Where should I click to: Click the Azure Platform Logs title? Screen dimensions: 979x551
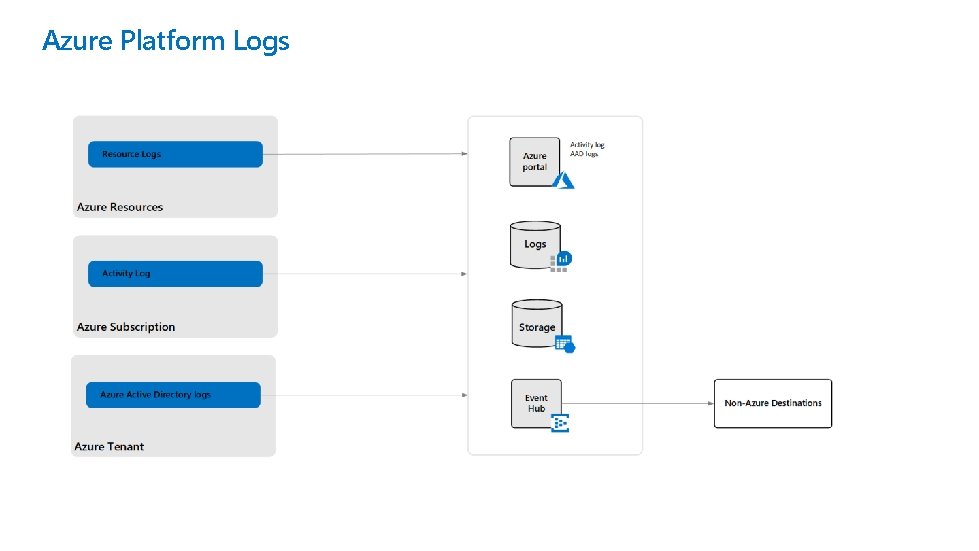pos(165,41)
